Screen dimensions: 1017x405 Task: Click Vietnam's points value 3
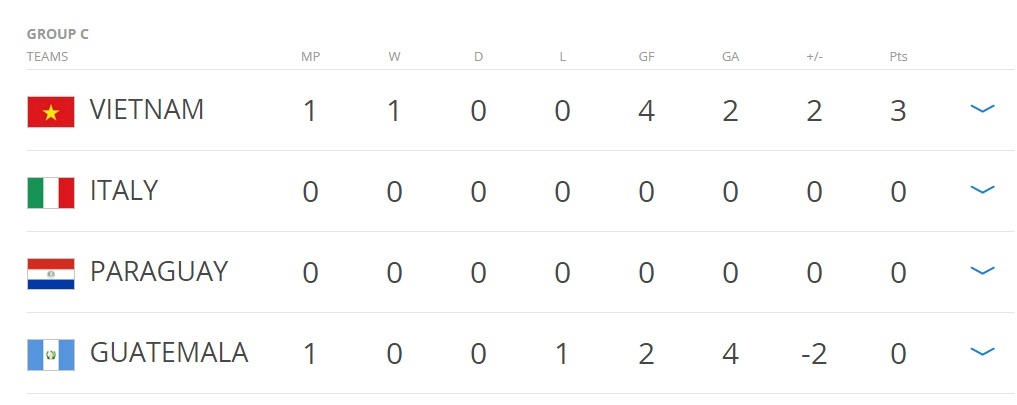point(898,110)
